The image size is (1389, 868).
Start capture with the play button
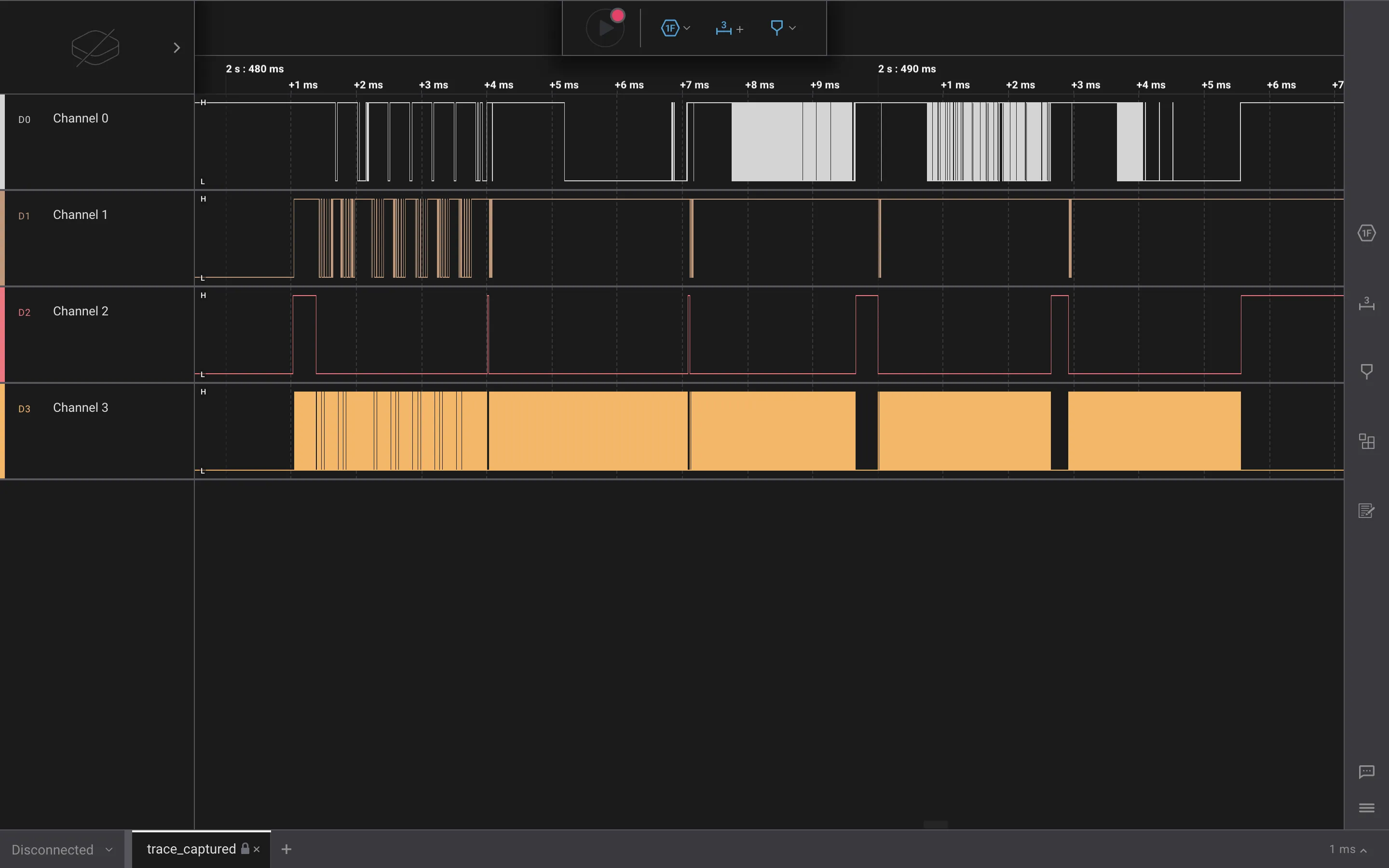point(605,27)
